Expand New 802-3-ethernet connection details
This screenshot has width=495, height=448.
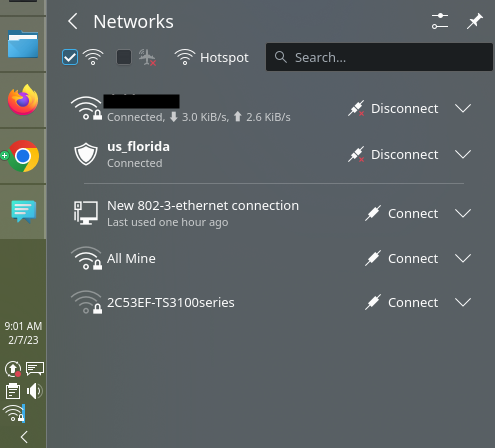[x=463, y=213]
